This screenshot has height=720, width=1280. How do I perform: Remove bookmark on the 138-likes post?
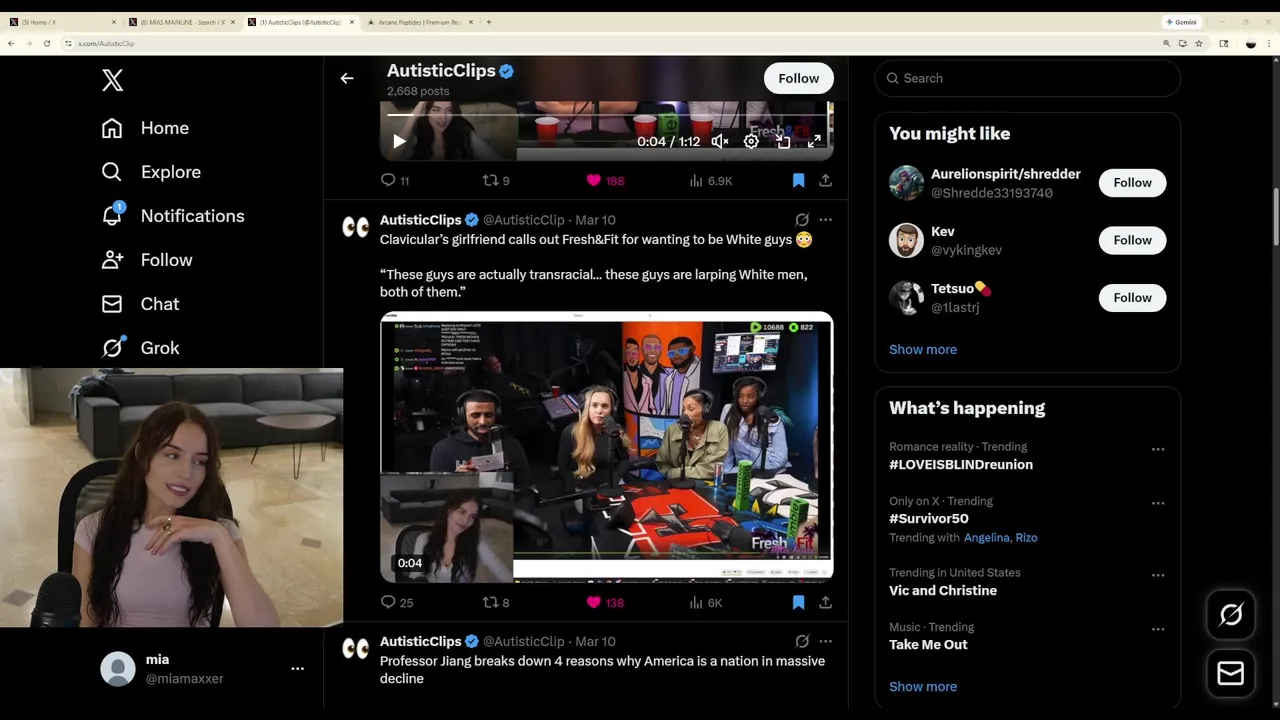pos(798,603)
